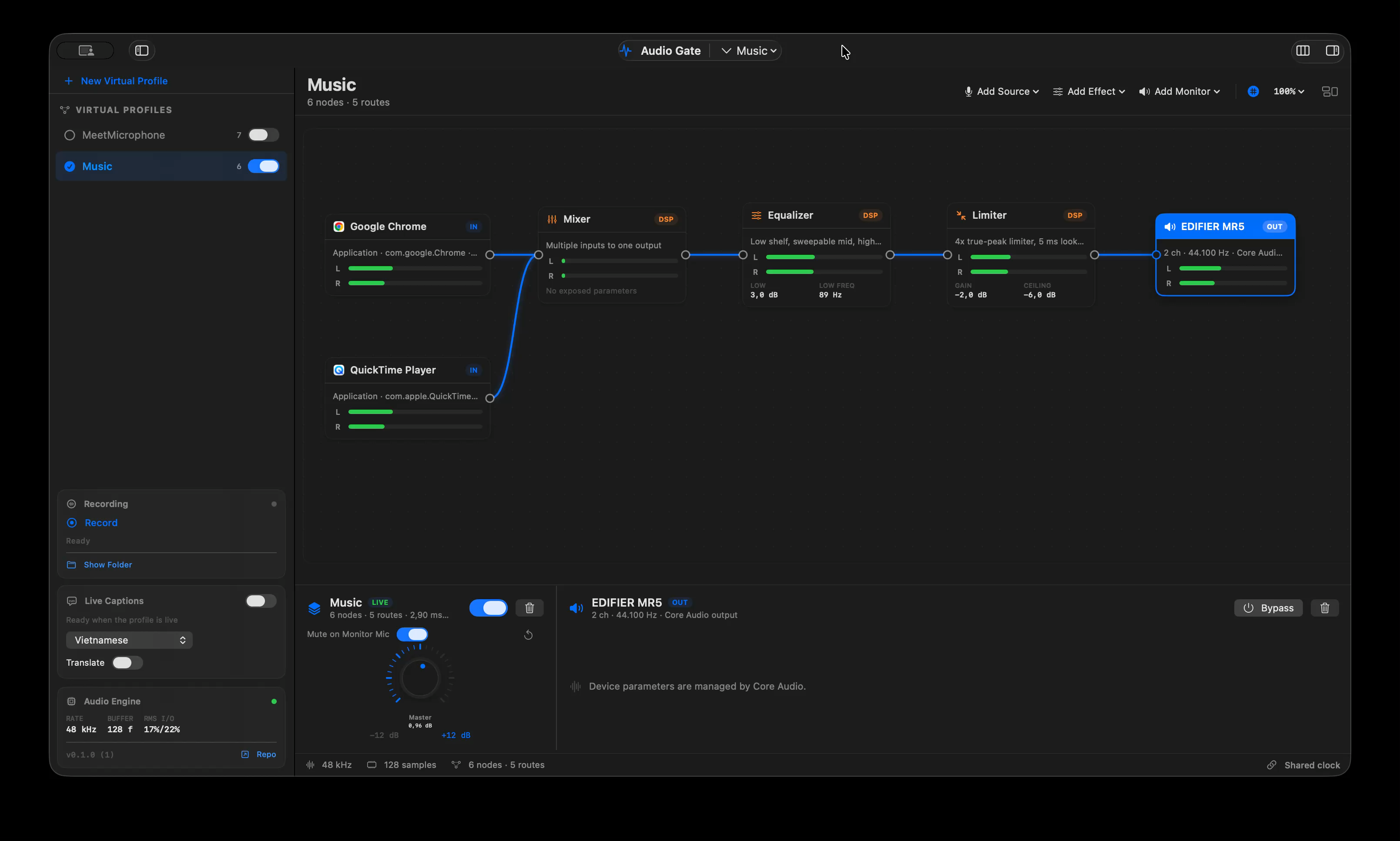1400x841 pixels.
Task: Click the Limiter GAIN −2,0 dB value
Action: coord(971,295)
